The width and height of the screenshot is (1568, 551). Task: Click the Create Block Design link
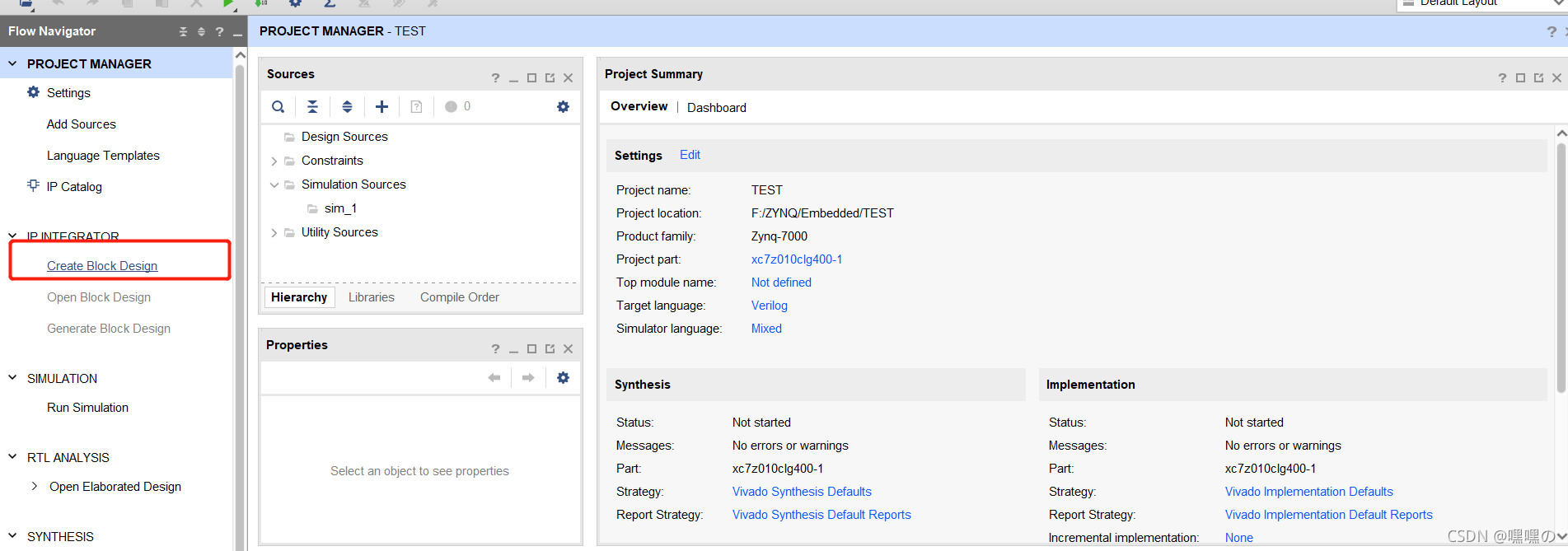[x=102, y=266]
